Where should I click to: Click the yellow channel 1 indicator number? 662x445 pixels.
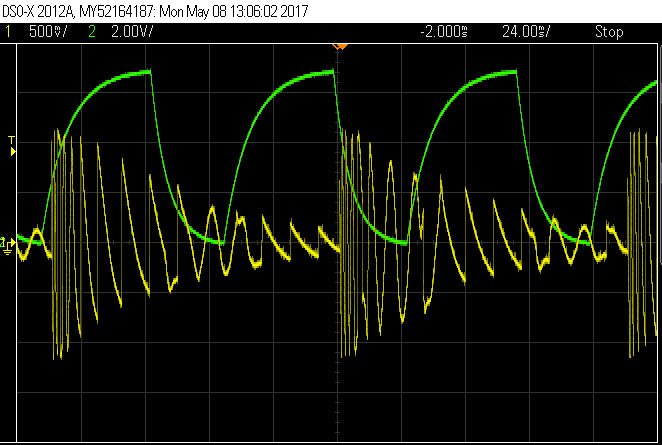tap(8, 32)
